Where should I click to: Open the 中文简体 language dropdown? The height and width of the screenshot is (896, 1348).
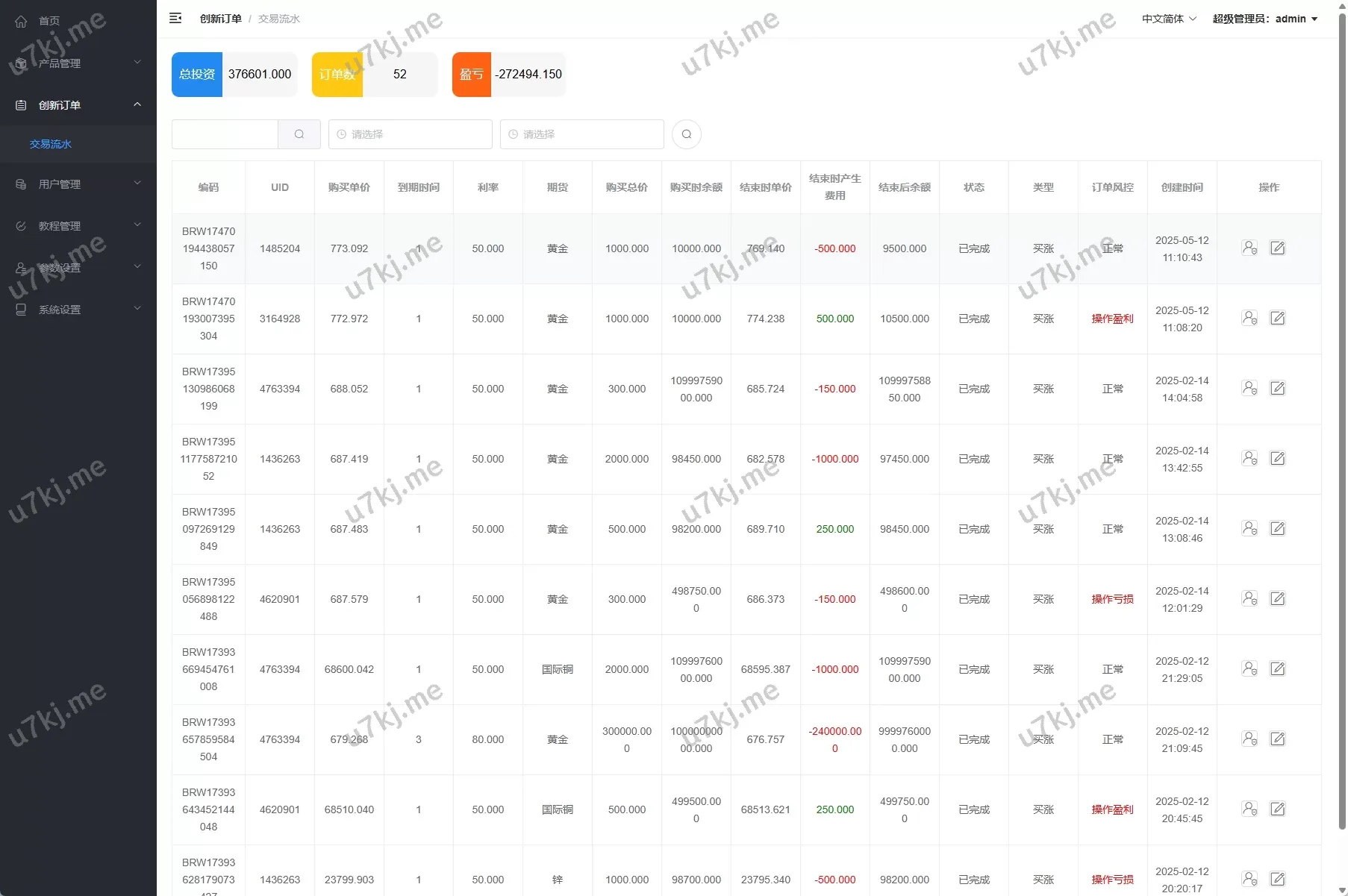[1168, 19]
